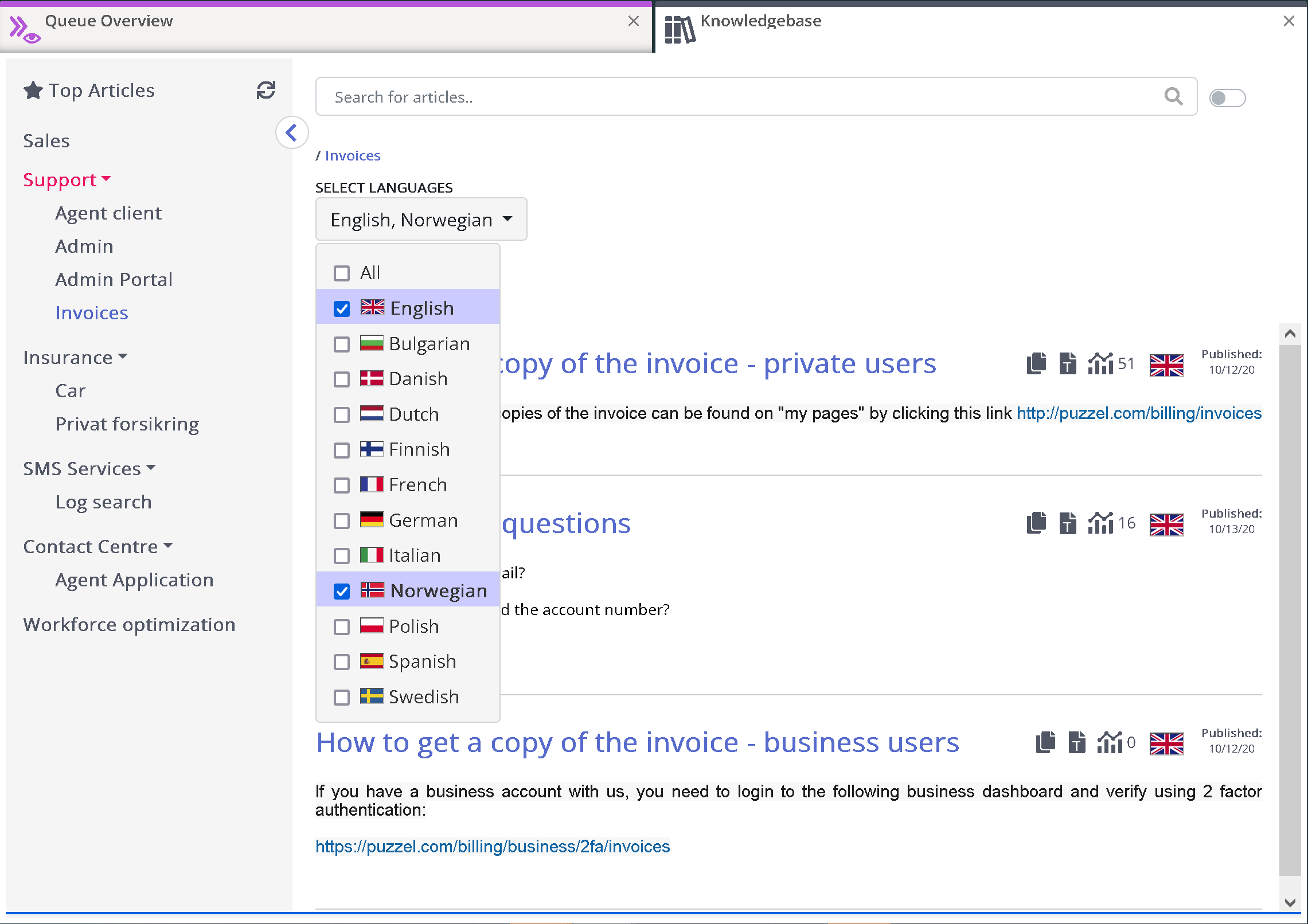Screen dimensions: 1308x924
Task: Toggle the switch beside the search bar
Action: (x=1227, y=98)
